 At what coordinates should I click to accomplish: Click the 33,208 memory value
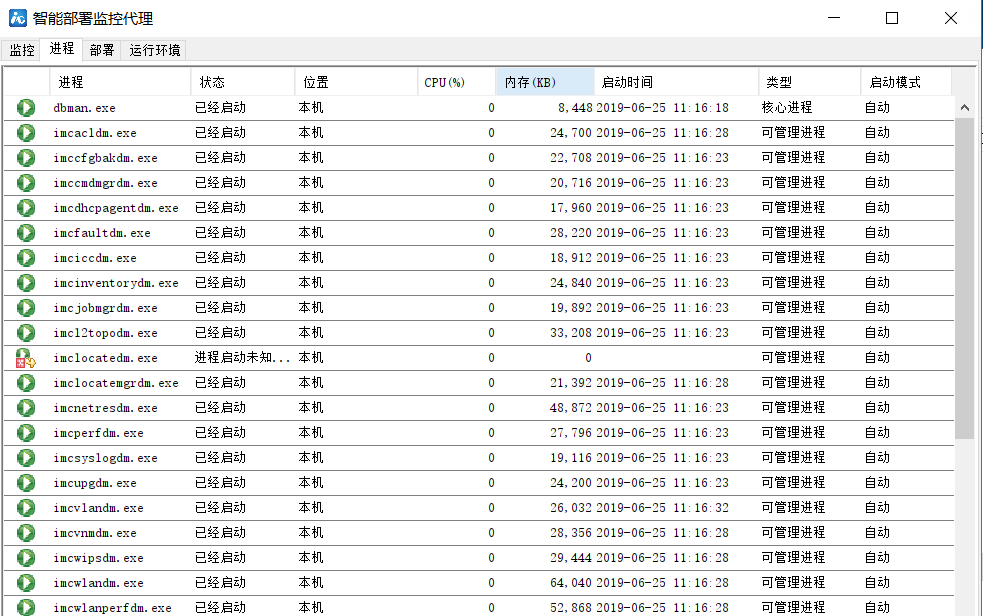coord(571,333)
